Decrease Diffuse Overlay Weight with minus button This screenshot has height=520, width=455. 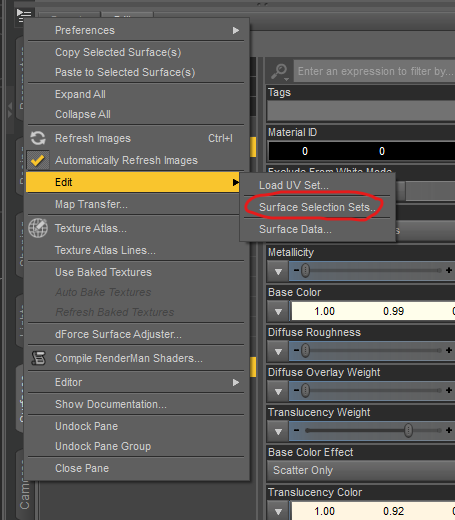click(x=296, y=390)
